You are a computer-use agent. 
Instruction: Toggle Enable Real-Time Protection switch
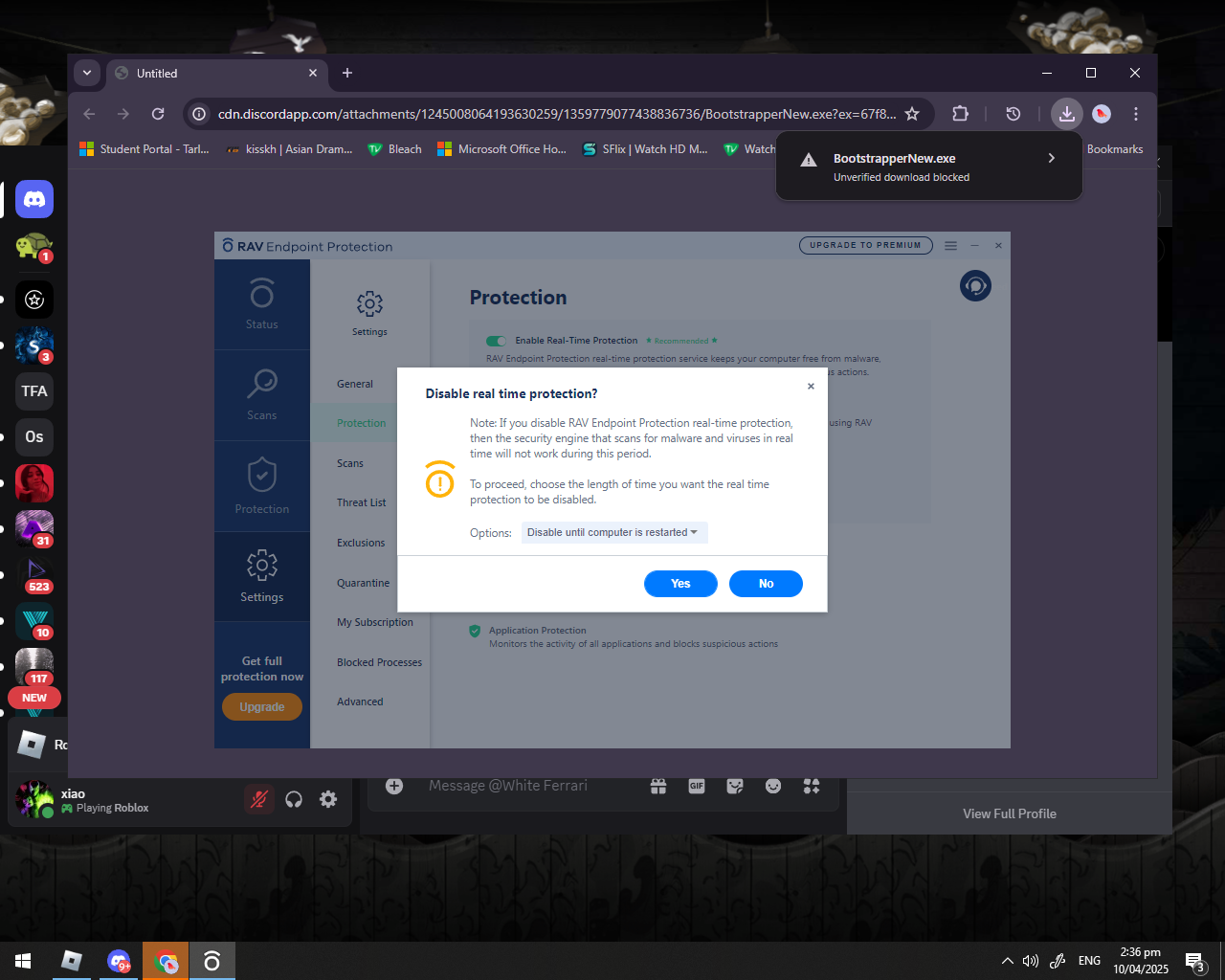coord(496,341)
